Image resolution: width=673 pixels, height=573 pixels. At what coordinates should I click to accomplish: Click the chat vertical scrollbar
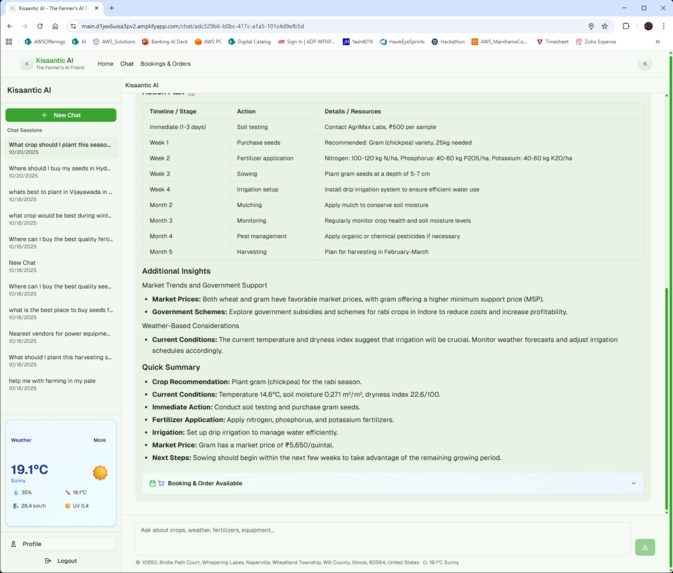pyautogui.click(x=667, y=400)
